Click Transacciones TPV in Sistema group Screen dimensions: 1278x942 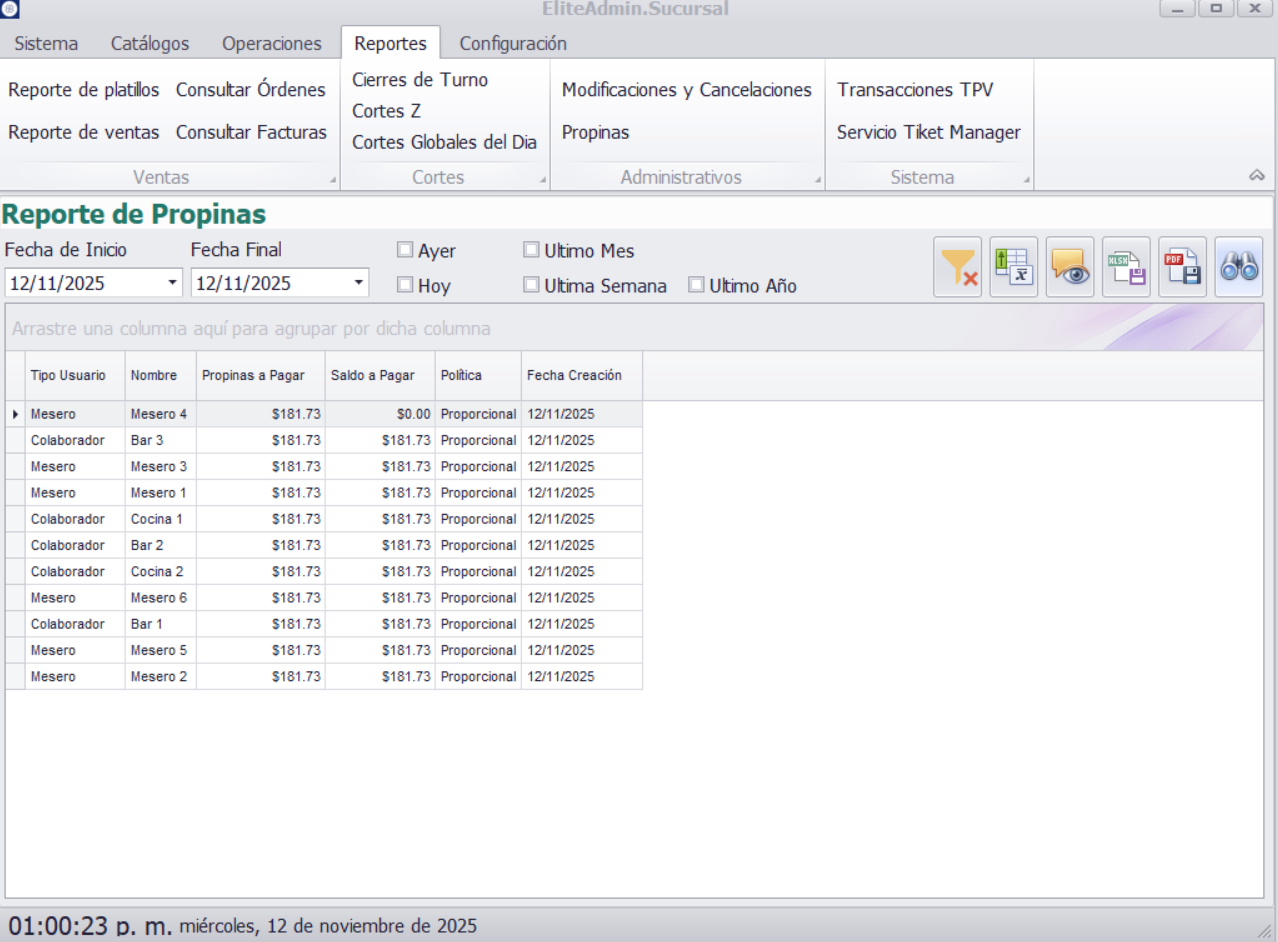[915, 90]
